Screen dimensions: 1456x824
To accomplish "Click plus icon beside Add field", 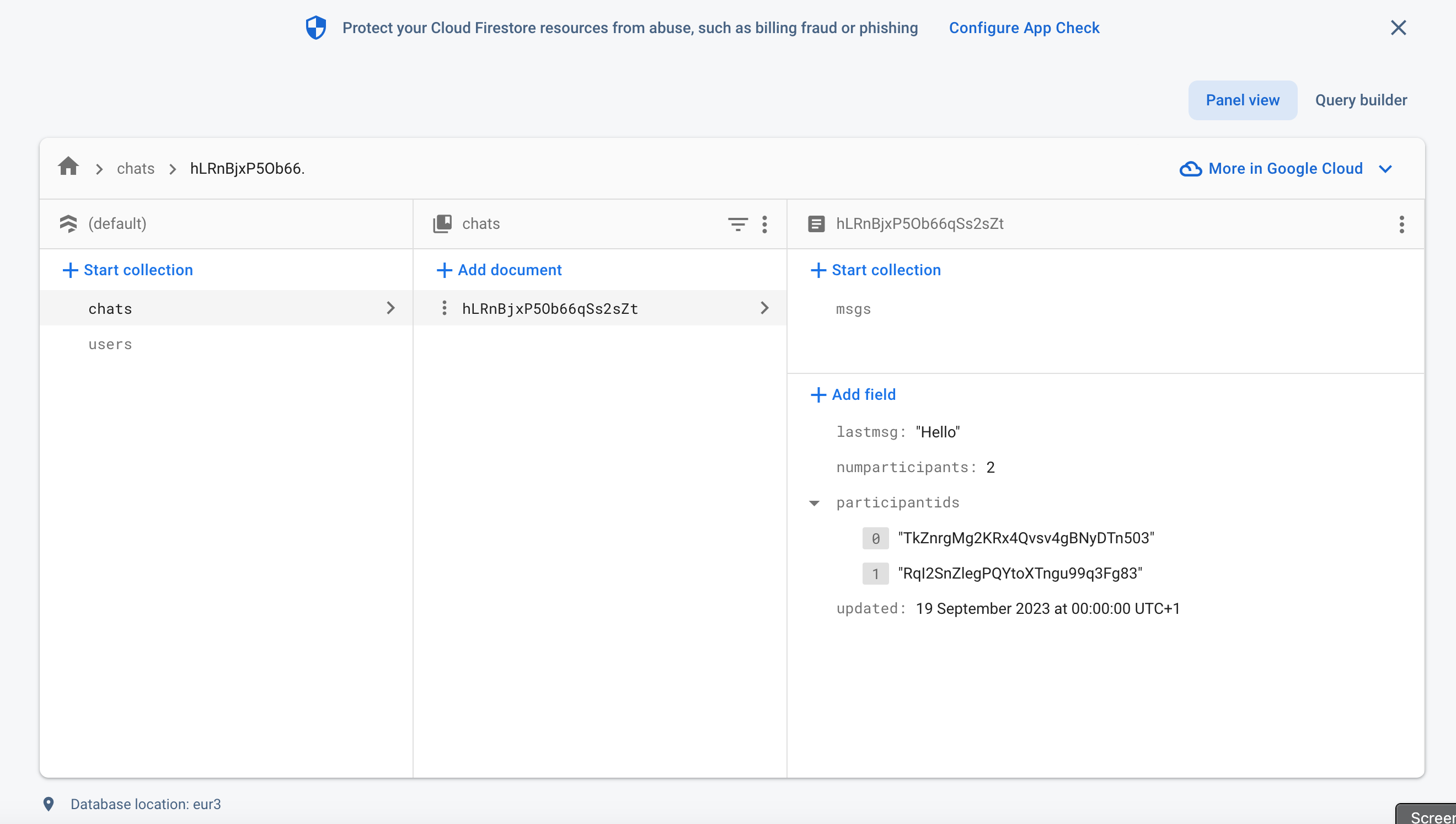I will pos(818,394).
